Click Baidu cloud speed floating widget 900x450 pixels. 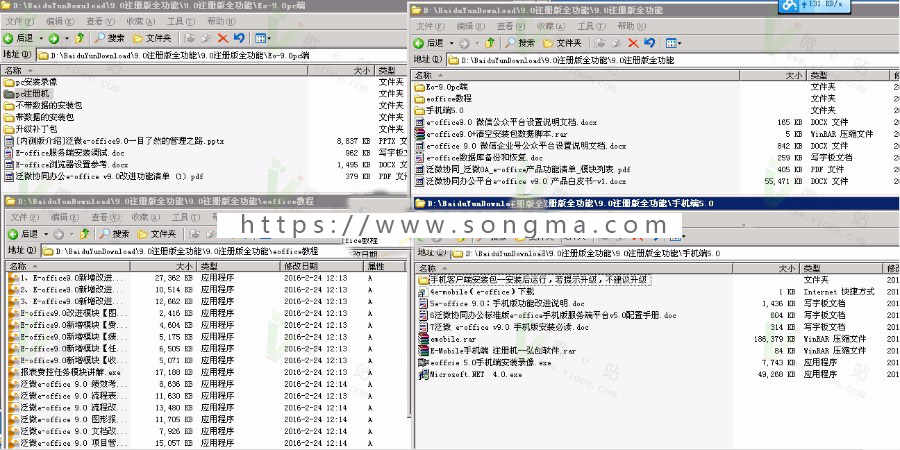(814, 5)
